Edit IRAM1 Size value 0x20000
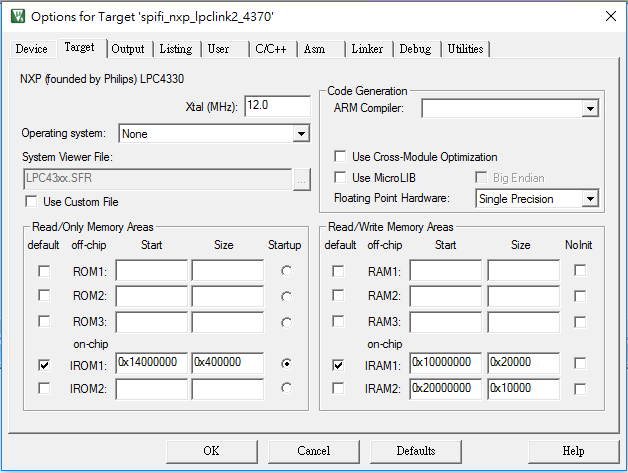628x473 pixels. pyautogui.click(x=523, y=363)
